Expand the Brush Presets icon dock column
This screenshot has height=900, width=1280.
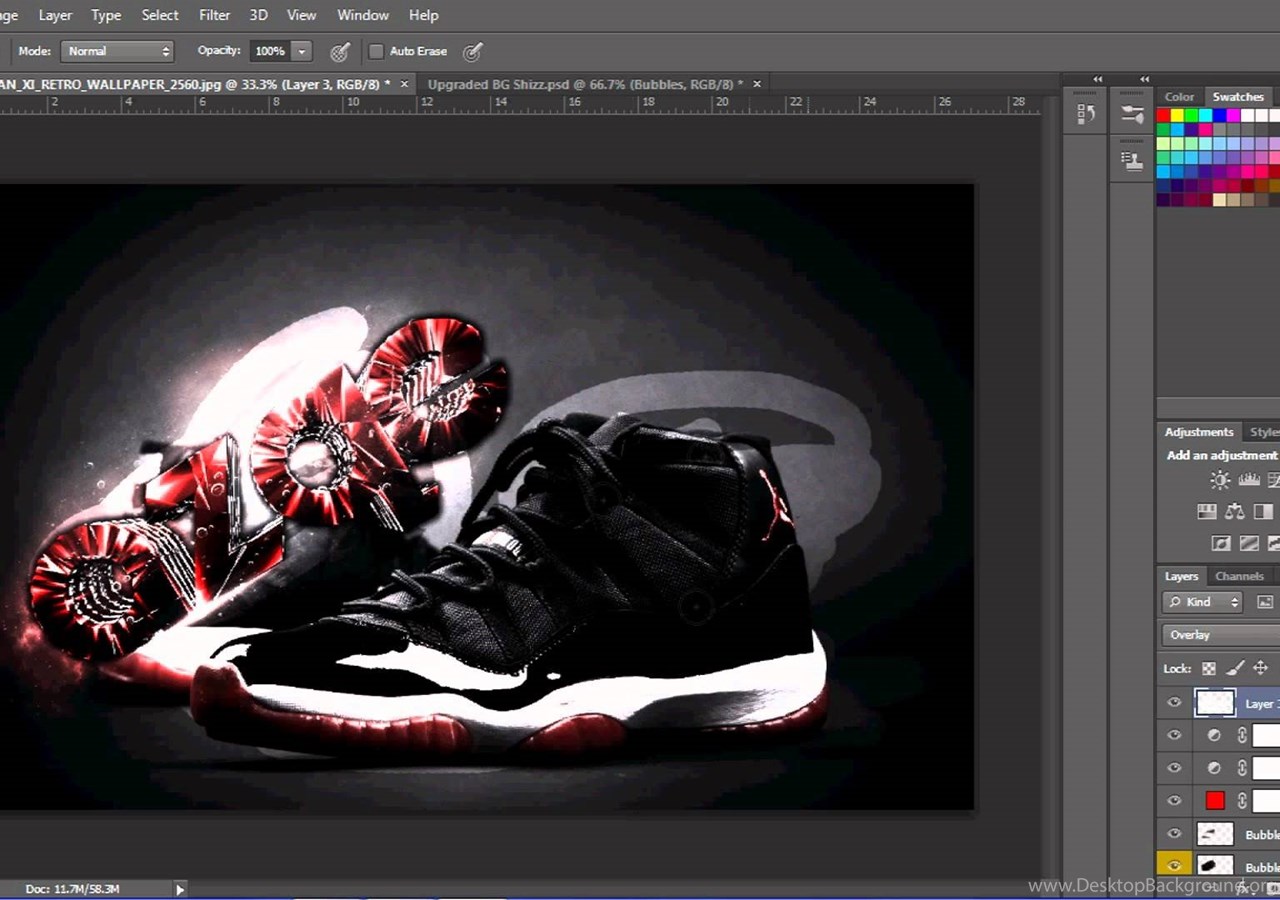pos(1144,79)
